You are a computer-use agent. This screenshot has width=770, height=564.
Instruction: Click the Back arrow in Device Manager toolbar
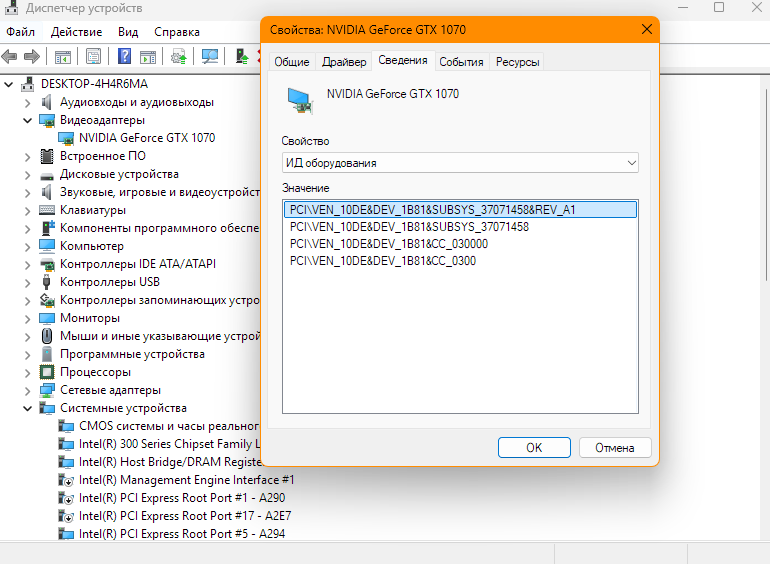pyautogui.click(x=9, y=56)
